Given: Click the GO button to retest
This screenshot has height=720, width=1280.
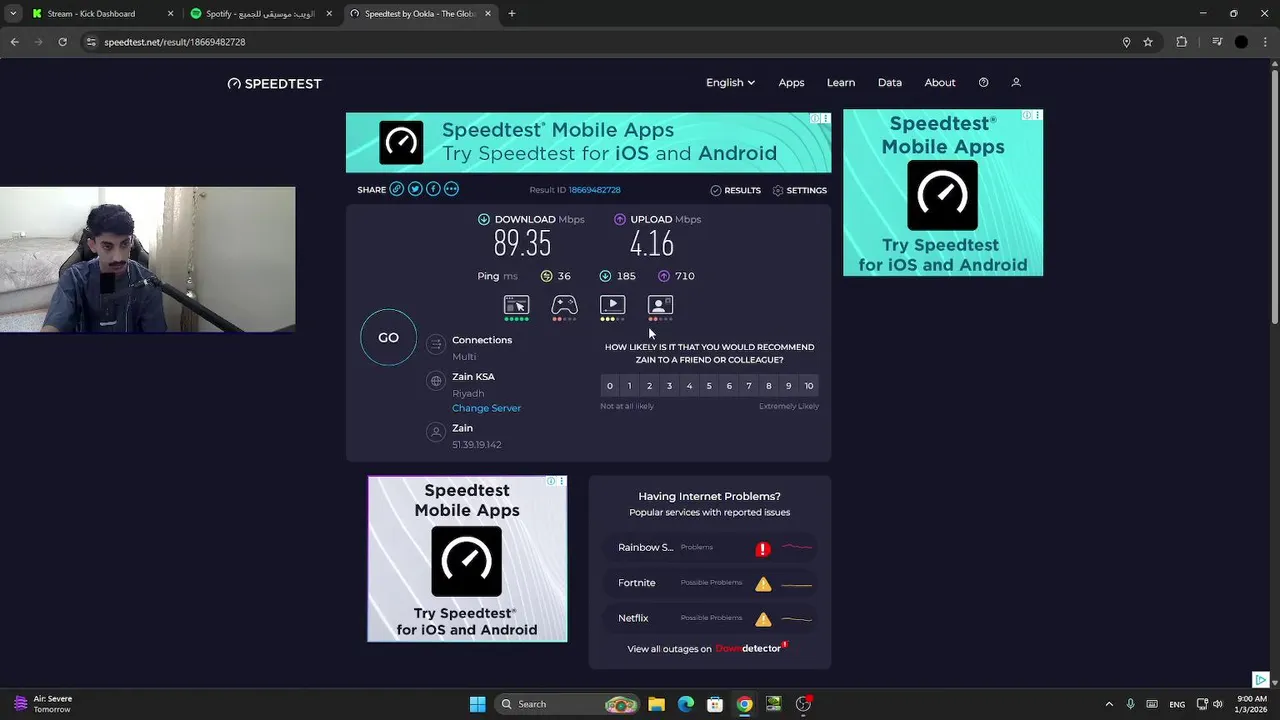Looking at the screenshot, I should tap(388, 338).
